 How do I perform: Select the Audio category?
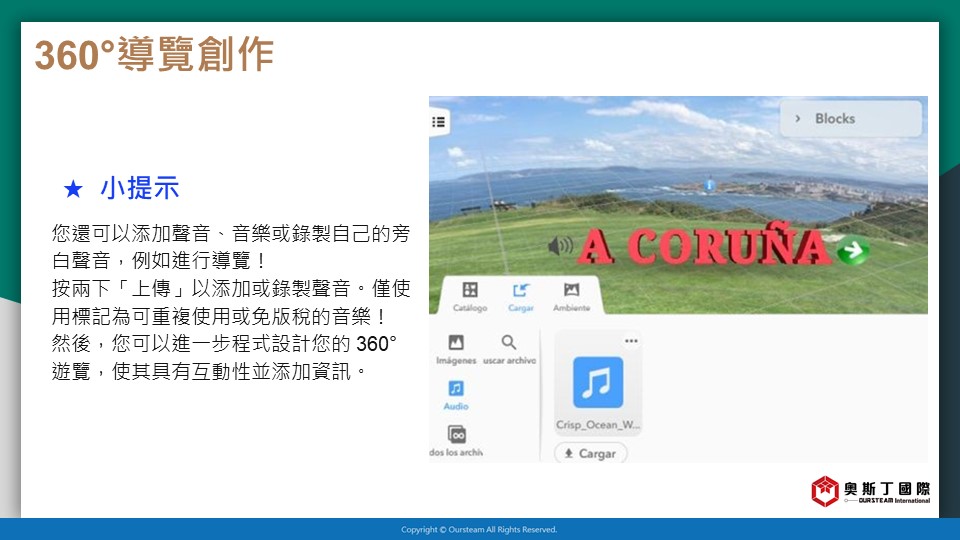point(456,395)
